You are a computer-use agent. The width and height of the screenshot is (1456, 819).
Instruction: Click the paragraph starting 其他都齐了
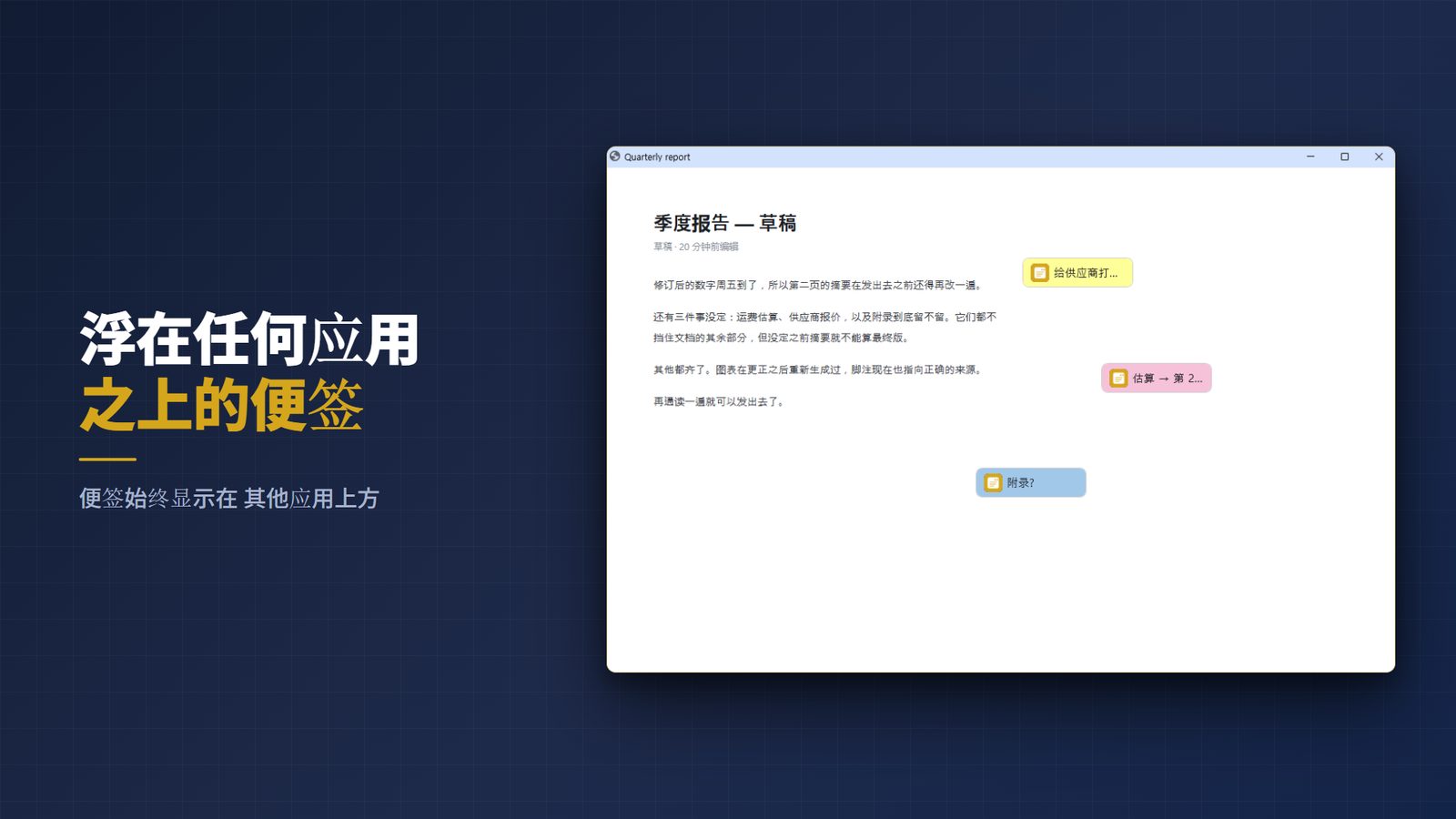[x=819, y=369]
